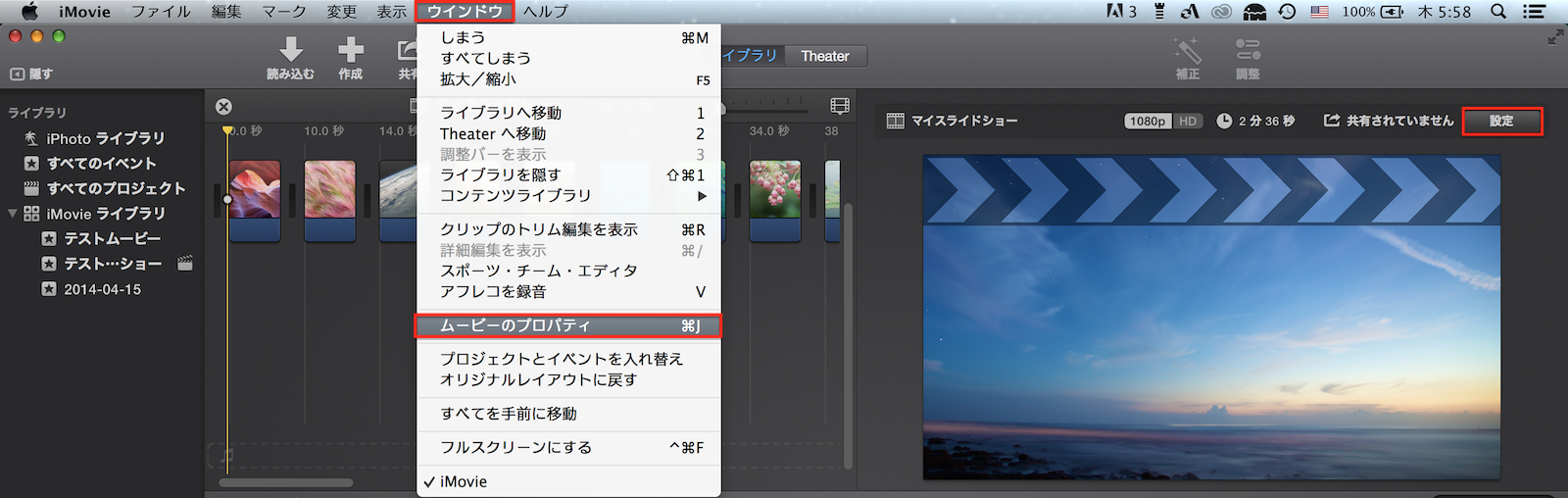1568x498 pixels.
Task: Click the create (作成) plus icon
Action: (x=351, y=49)
